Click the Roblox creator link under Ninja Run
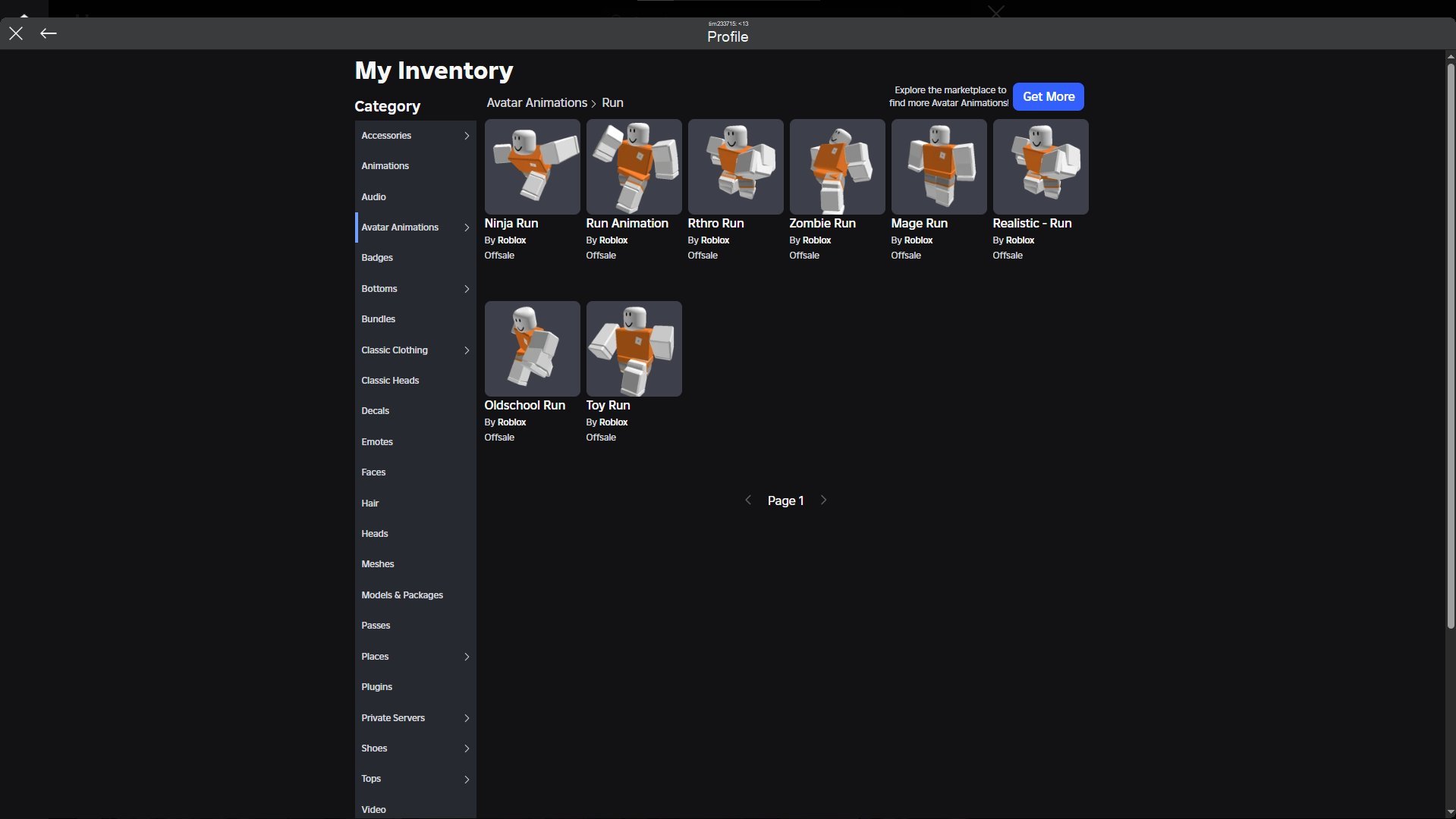Viewport: 1456px width, 819px height. point(511,240)
